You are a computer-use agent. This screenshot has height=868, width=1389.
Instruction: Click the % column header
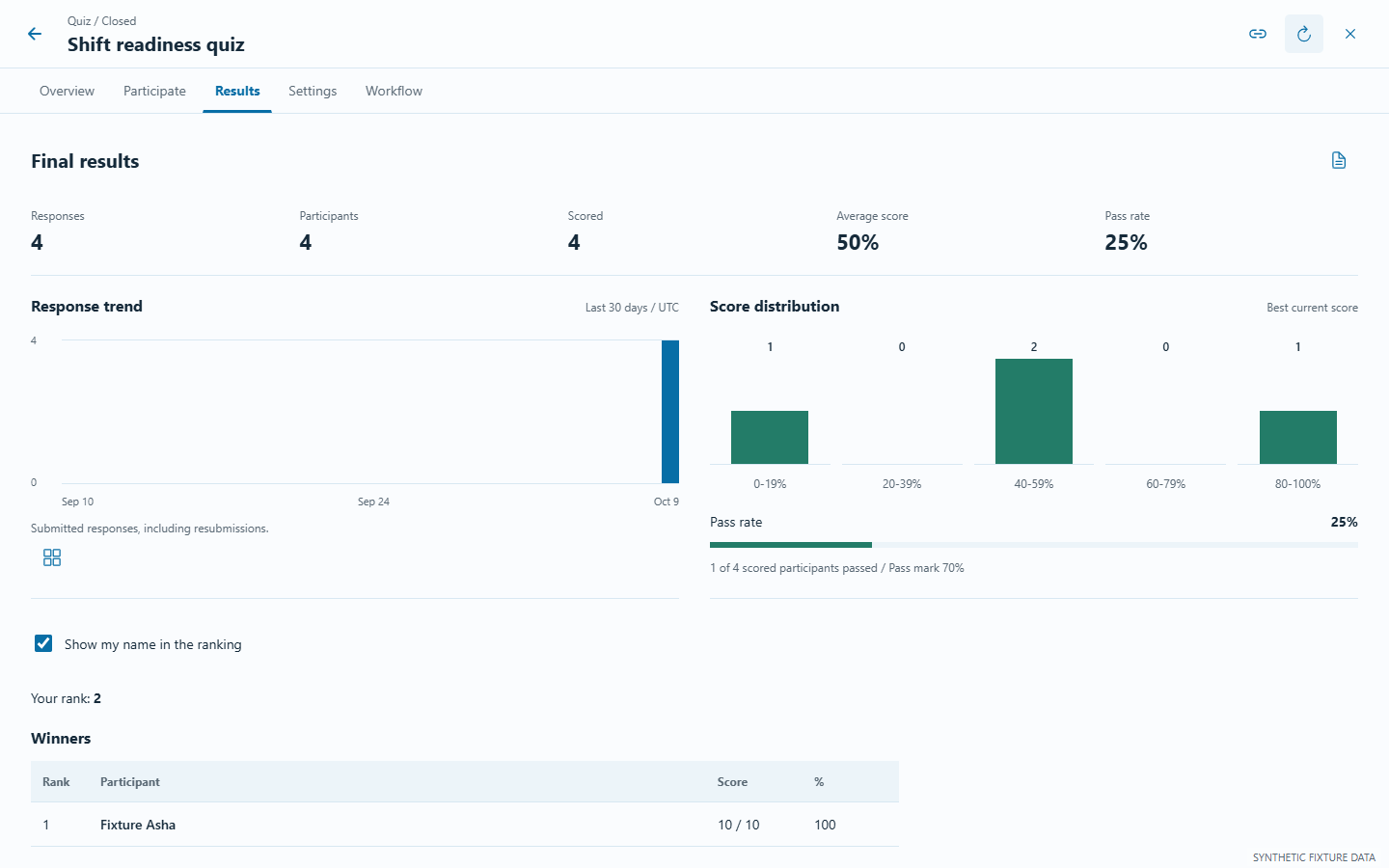pos(819,782)
